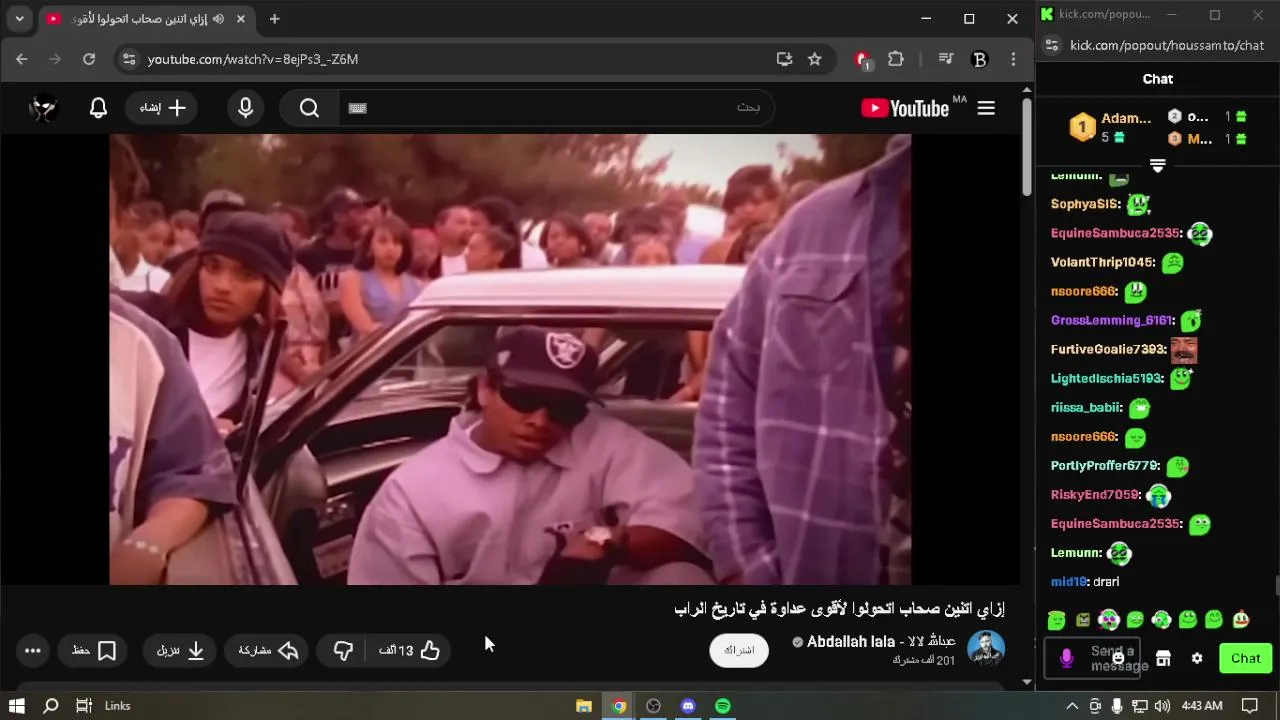Go forward in Chrome history
The image size is (1280, 720).
55,59
